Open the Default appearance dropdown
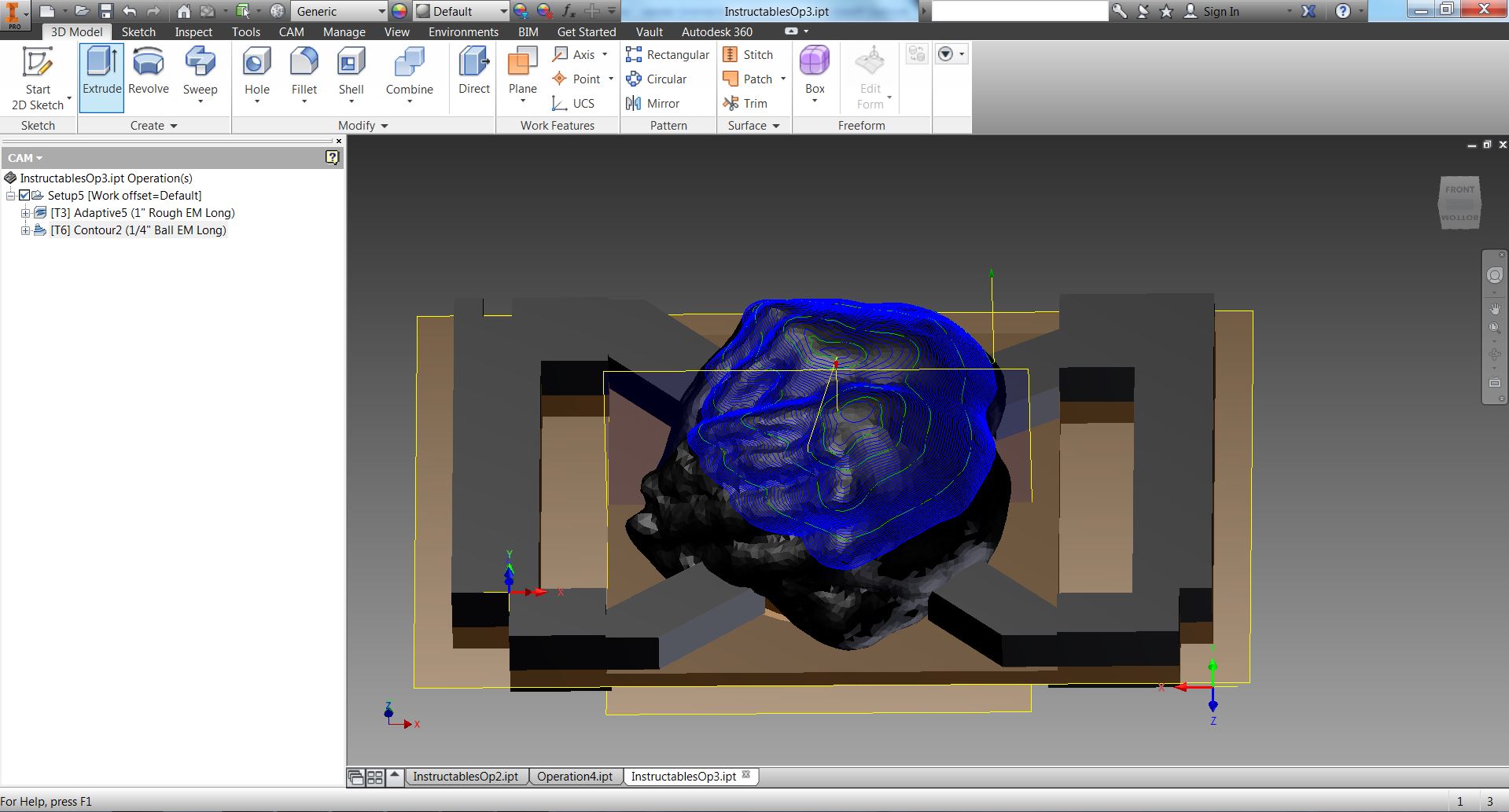The image size is (1509, 812). click(462, 11)
